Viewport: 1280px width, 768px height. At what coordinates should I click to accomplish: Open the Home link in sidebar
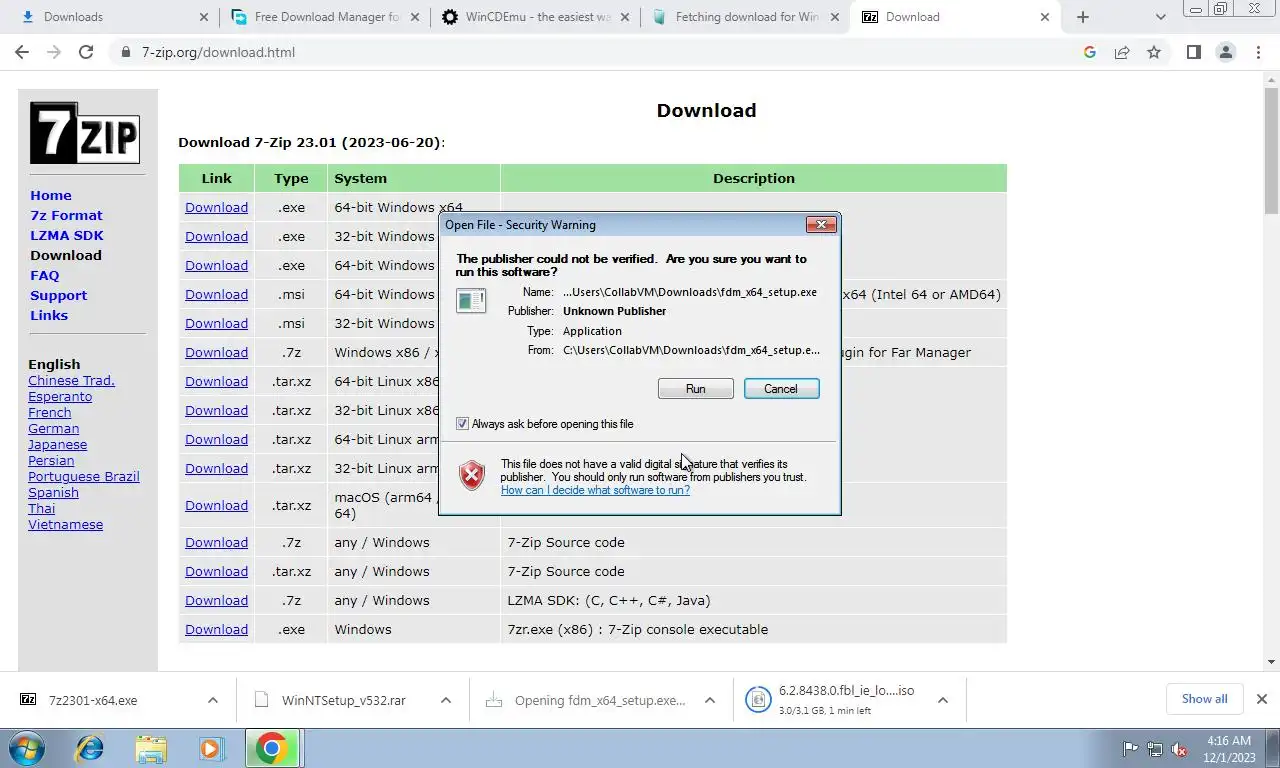pos(51,196)
